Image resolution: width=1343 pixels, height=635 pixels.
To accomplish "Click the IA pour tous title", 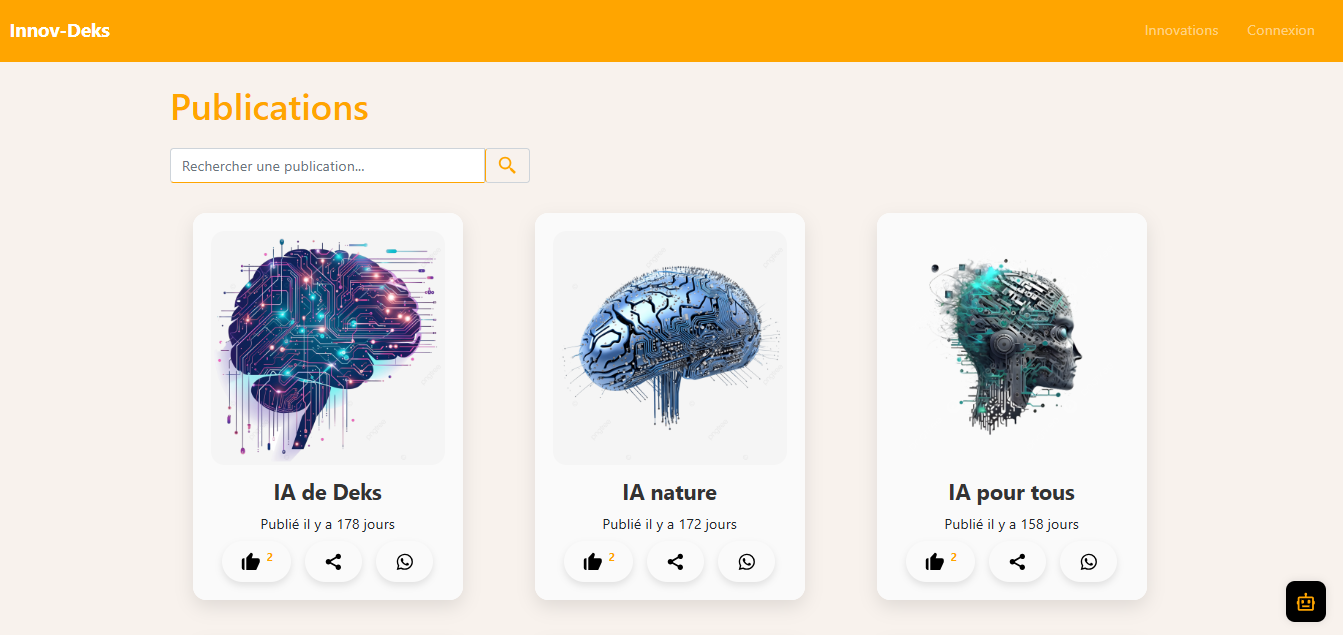I will [1012, 492].
